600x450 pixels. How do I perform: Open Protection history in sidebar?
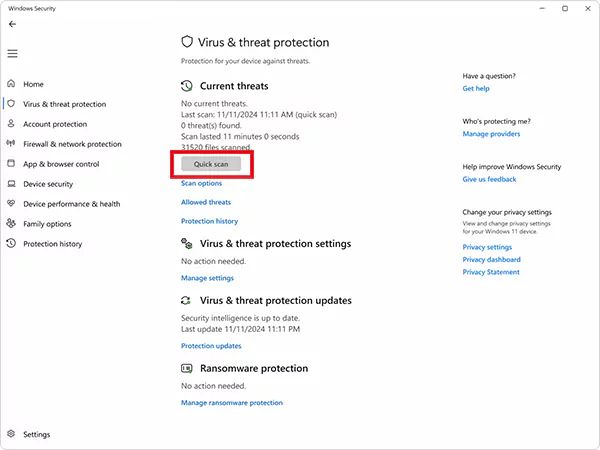click(x=53, y=244)
